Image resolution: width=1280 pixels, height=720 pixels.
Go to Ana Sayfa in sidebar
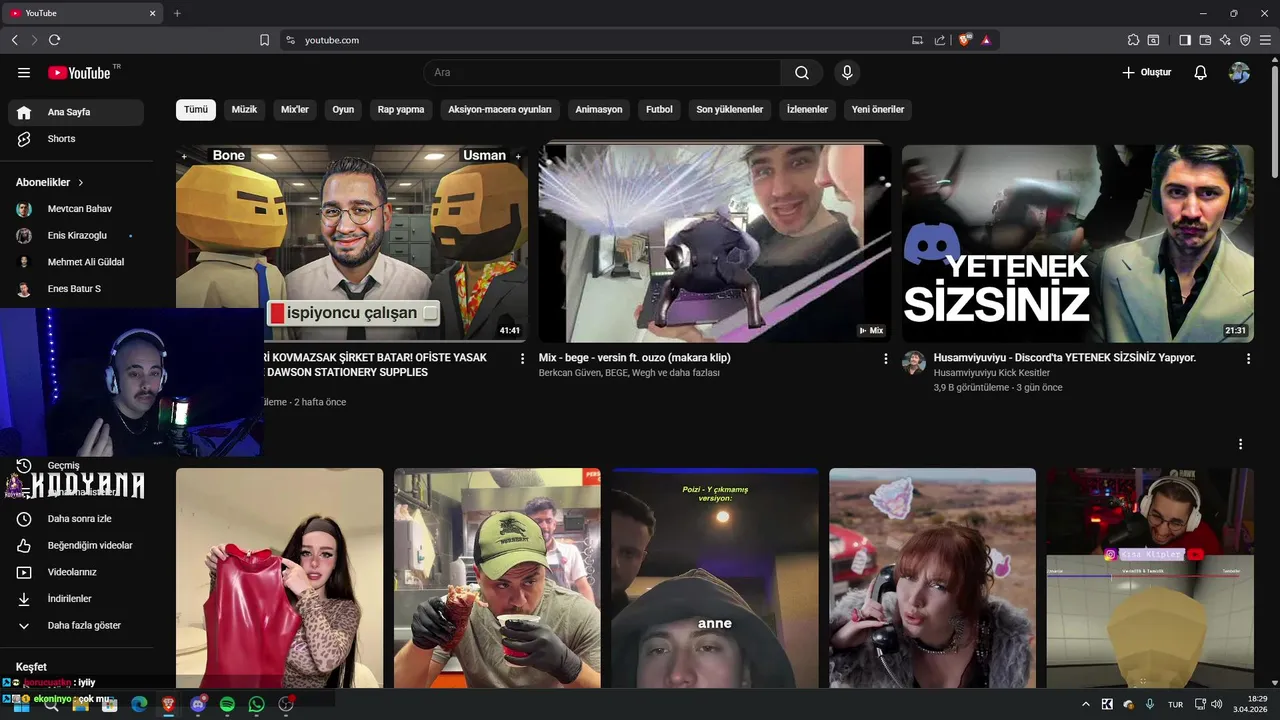point(76,112)
